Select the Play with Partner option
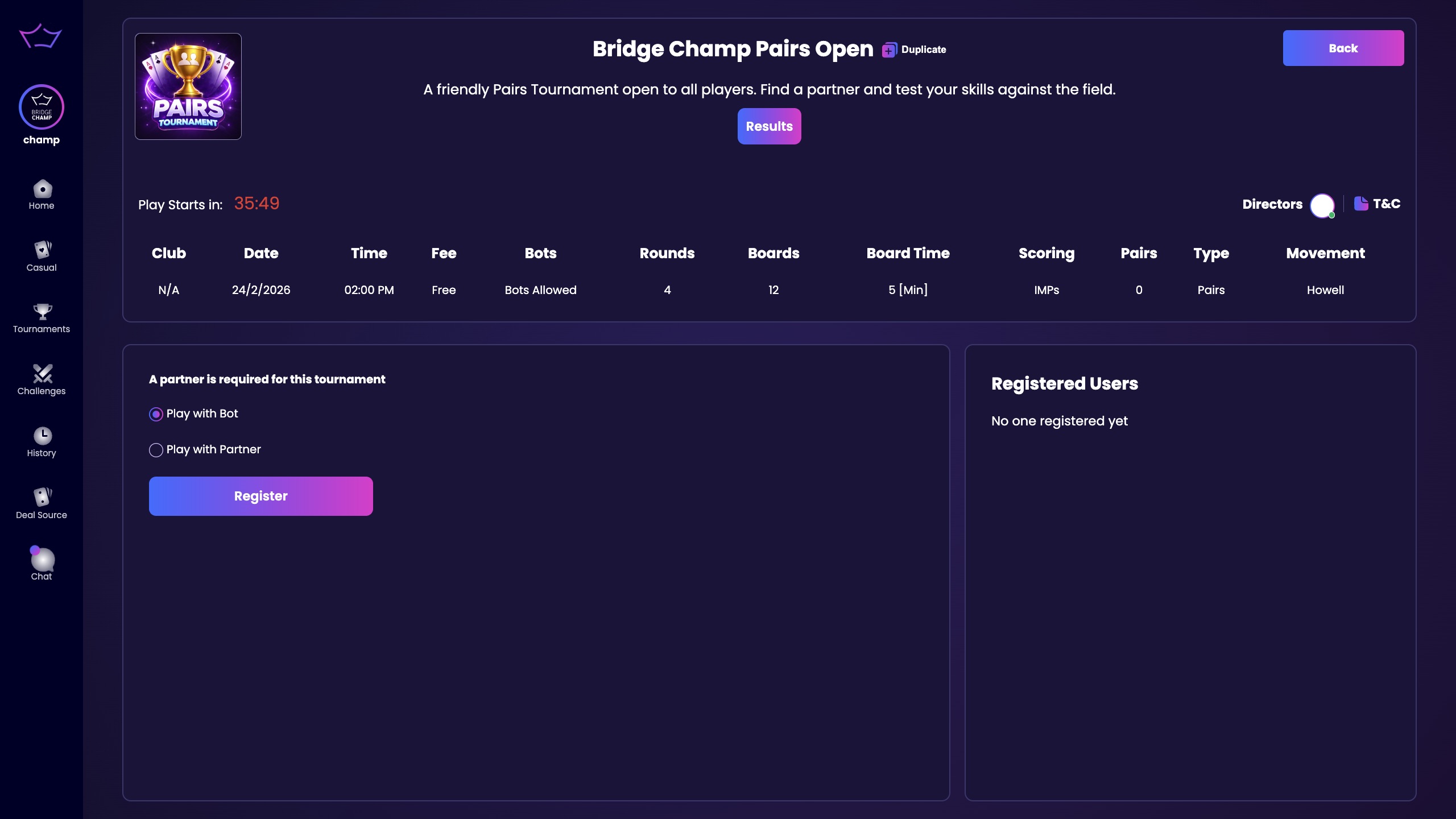This screenshot has width=1456, height=819. pyautogui.click(x=155, y=450)
